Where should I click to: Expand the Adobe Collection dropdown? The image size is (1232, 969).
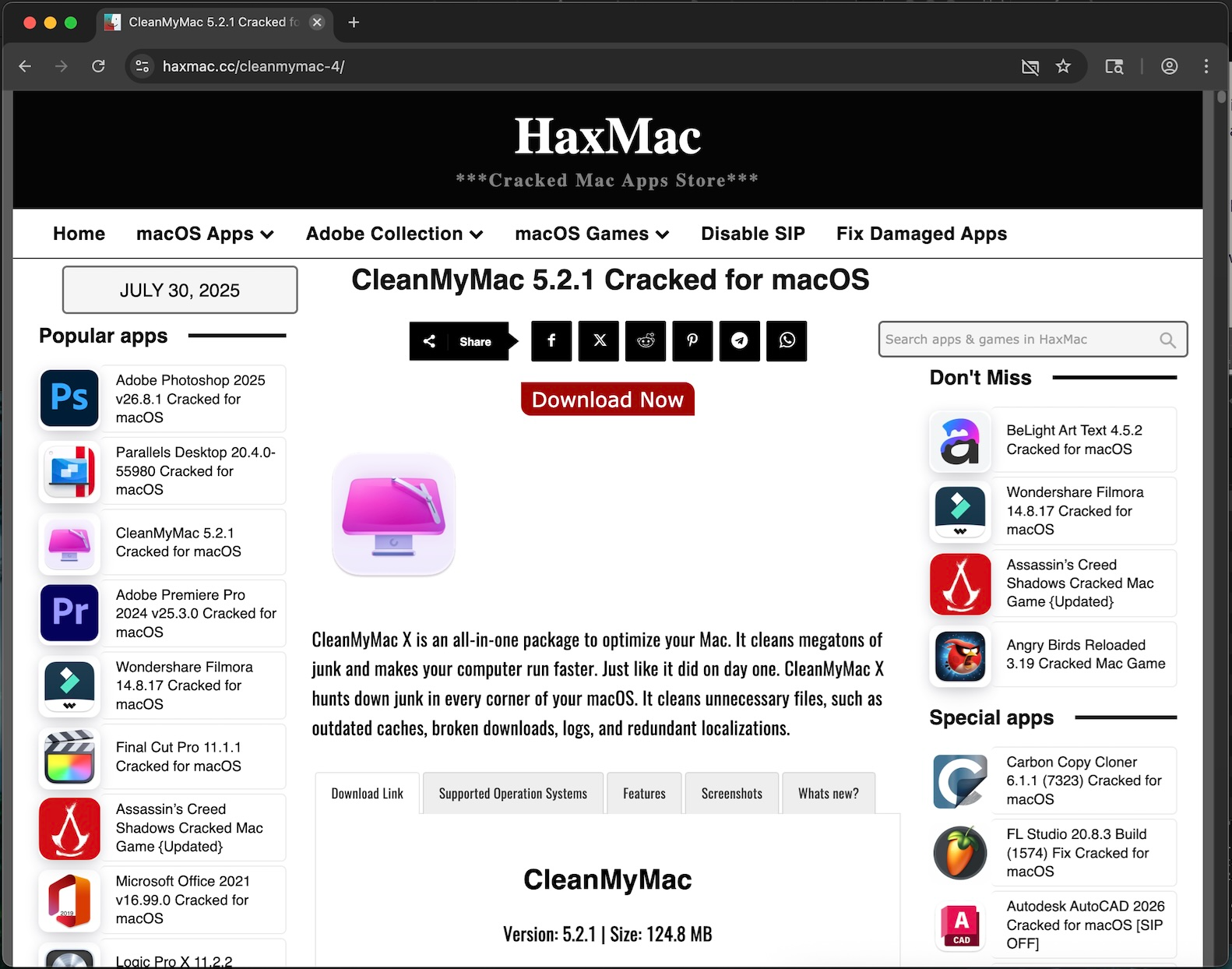[394, 234]
